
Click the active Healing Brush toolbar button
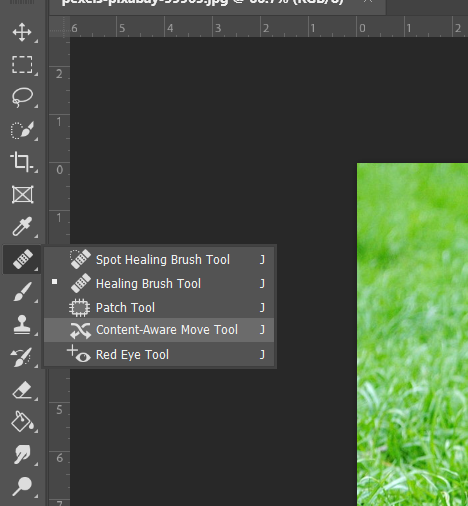click(22, 259)
